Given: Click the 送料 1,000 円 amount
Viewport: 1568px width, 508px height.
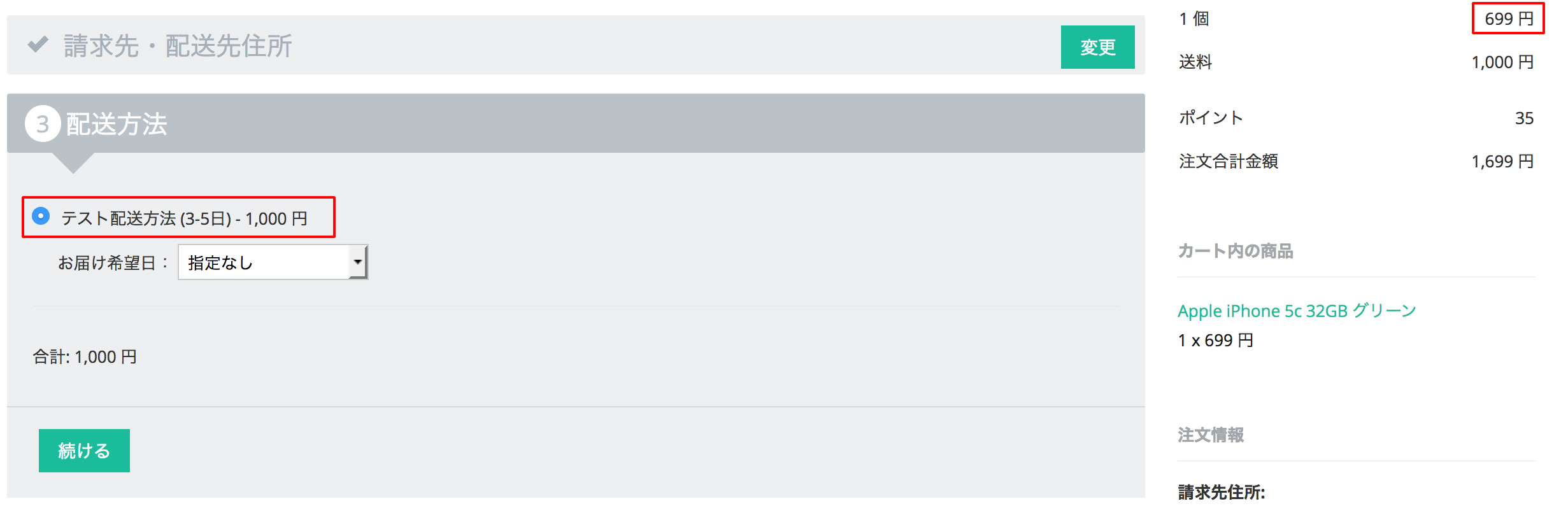Looking at the screenshot, I should coord(1502,62).
